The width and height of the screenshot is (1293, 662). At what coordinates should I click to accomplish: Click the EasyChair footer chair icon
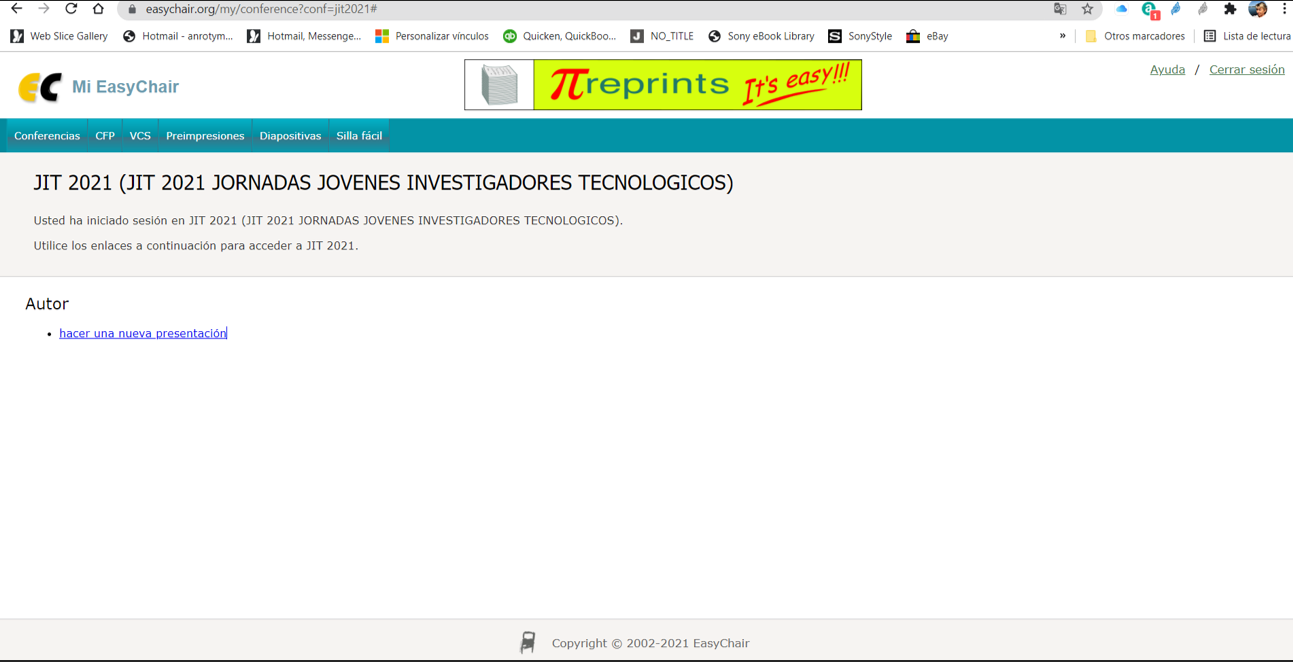pyautogui.click(x=528, y=642)
